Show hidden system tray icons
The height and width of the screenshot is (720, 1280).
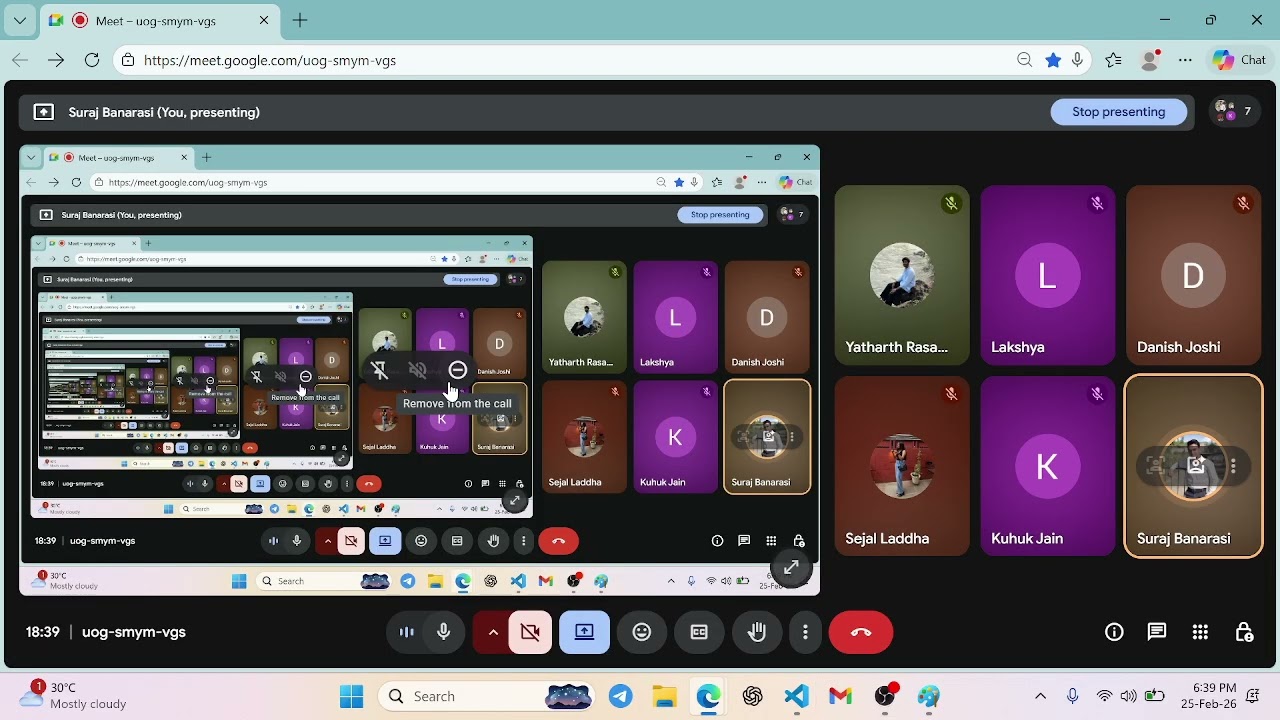click(x=1040, y=696)
